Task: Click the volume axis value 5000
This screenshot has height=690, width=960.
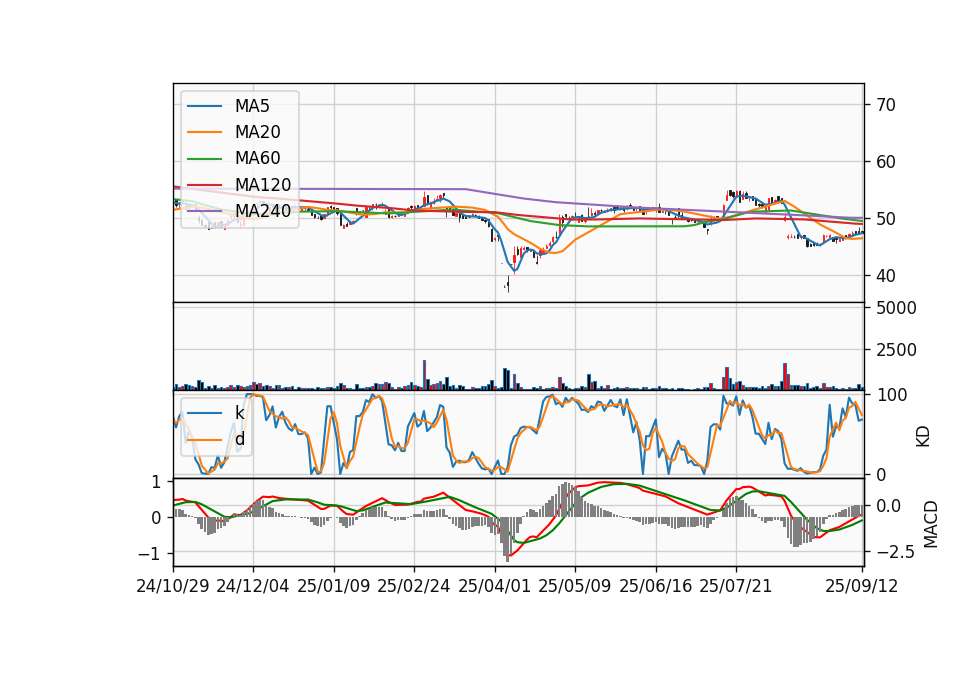Action: [x=896, y=308]
